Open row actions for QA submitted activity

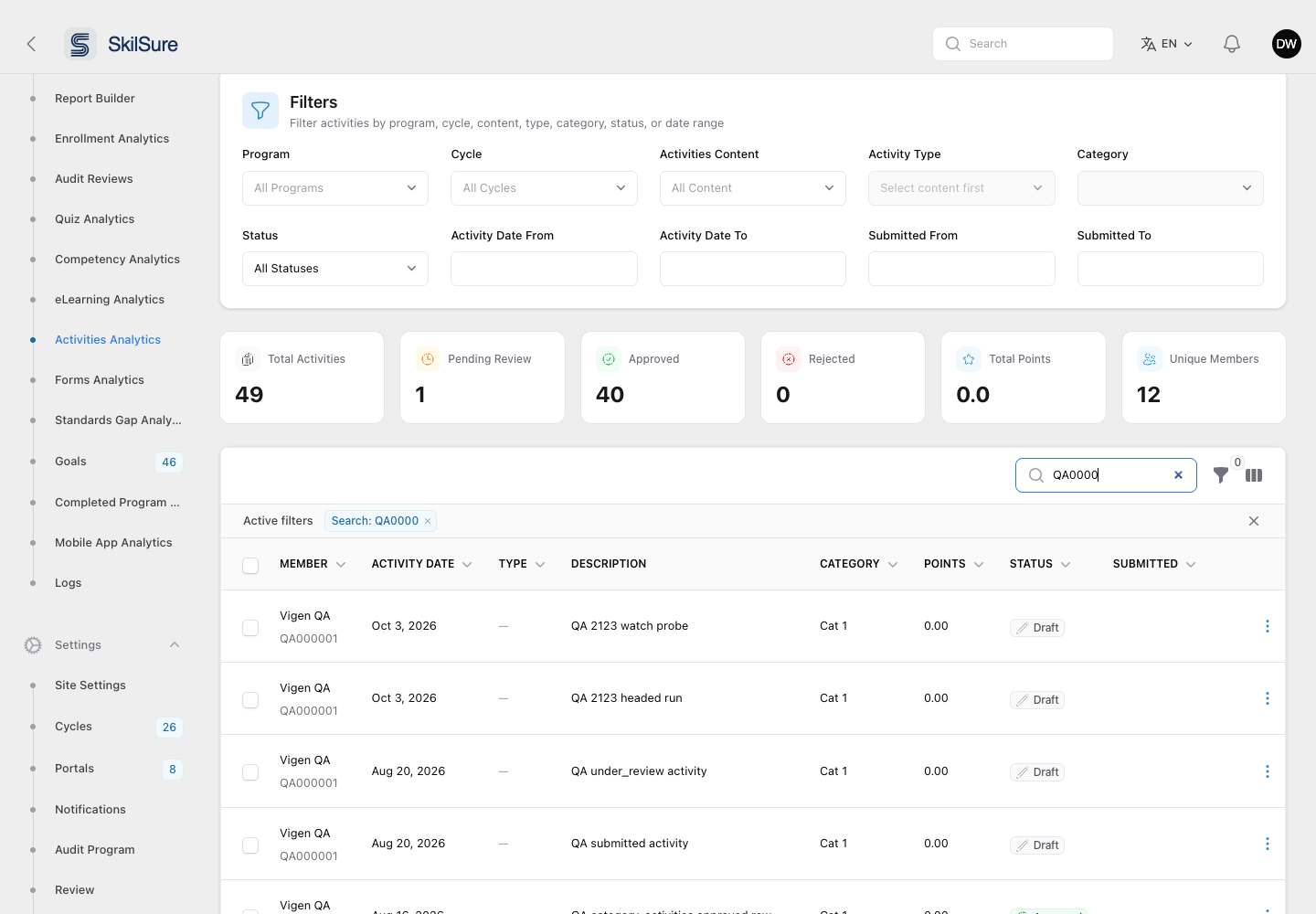coord(1268,844)
